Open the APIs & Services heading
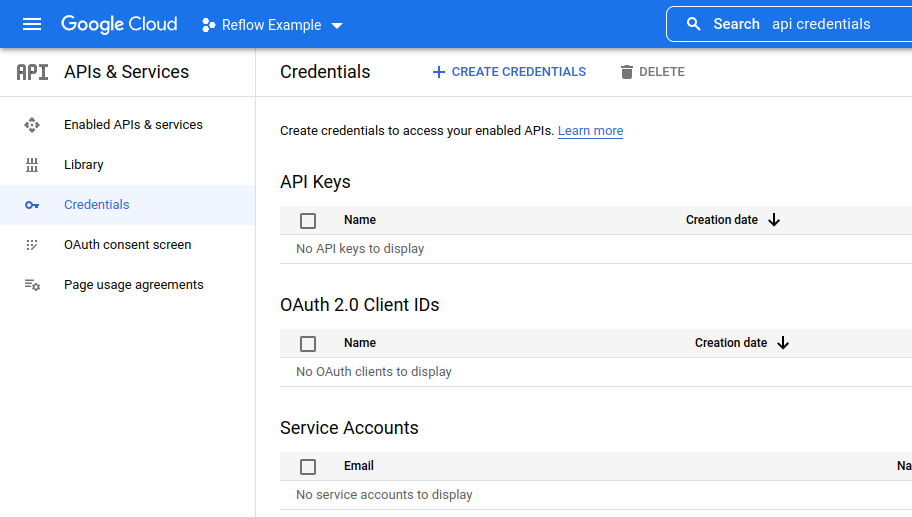The image size is (912, 517). pos(126,72)
